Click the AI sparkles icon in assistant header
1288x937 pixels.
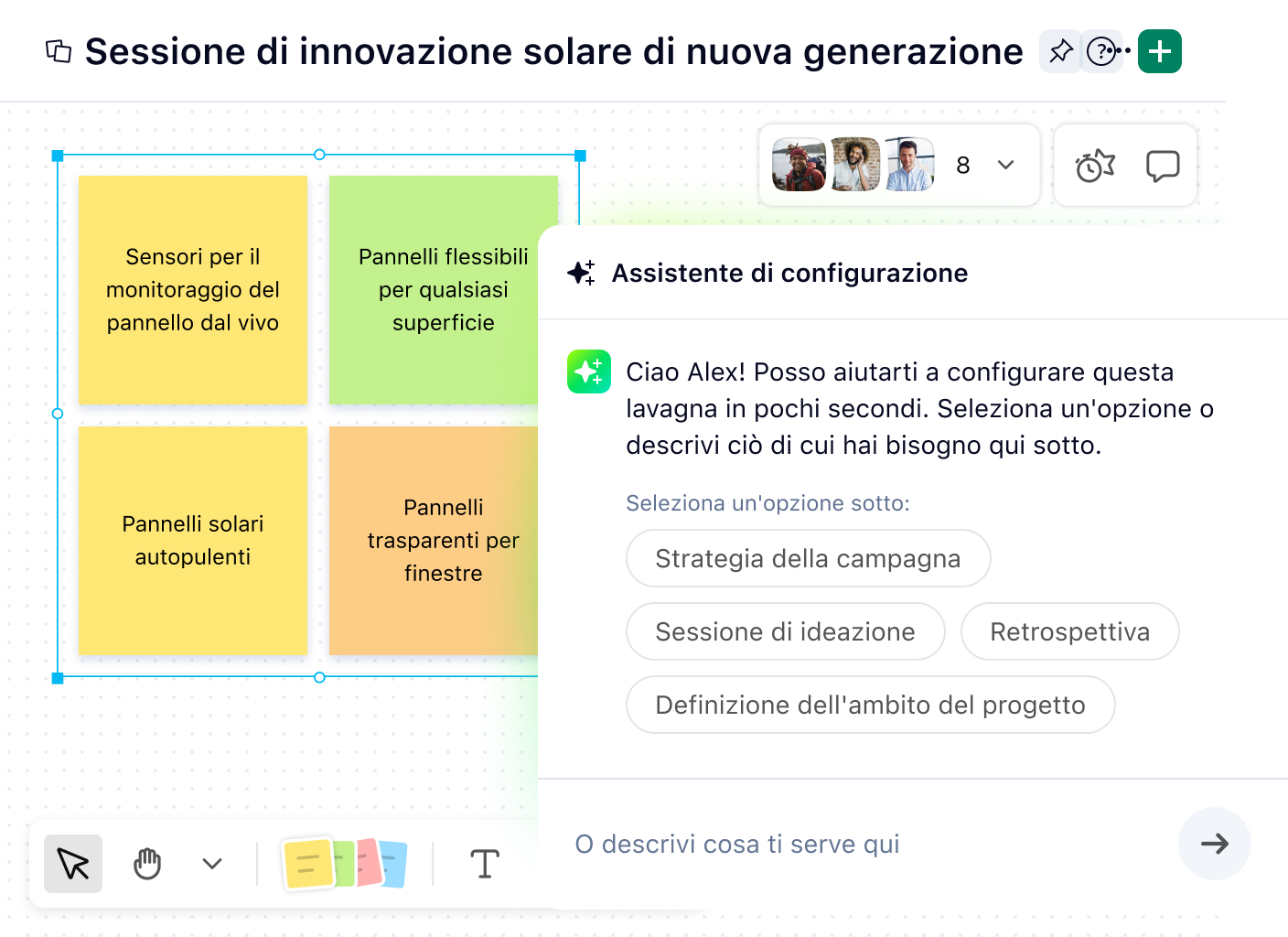click(583, 273)
